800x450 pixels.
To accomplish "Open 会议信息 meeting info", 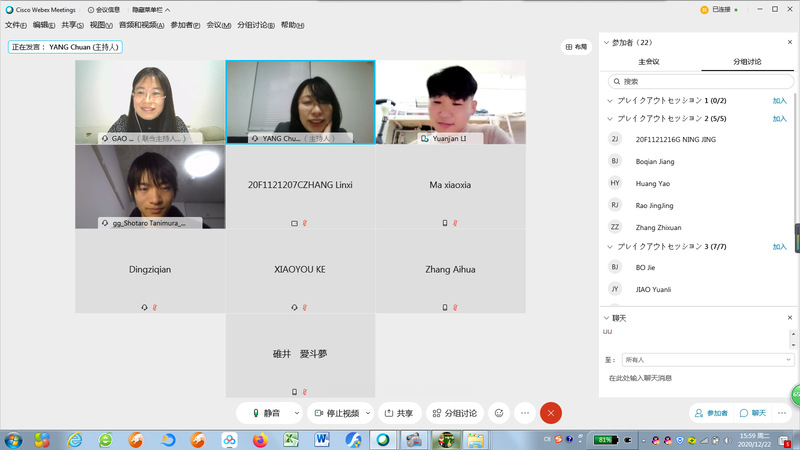I will pyautogui.click(x=104, y=9).
